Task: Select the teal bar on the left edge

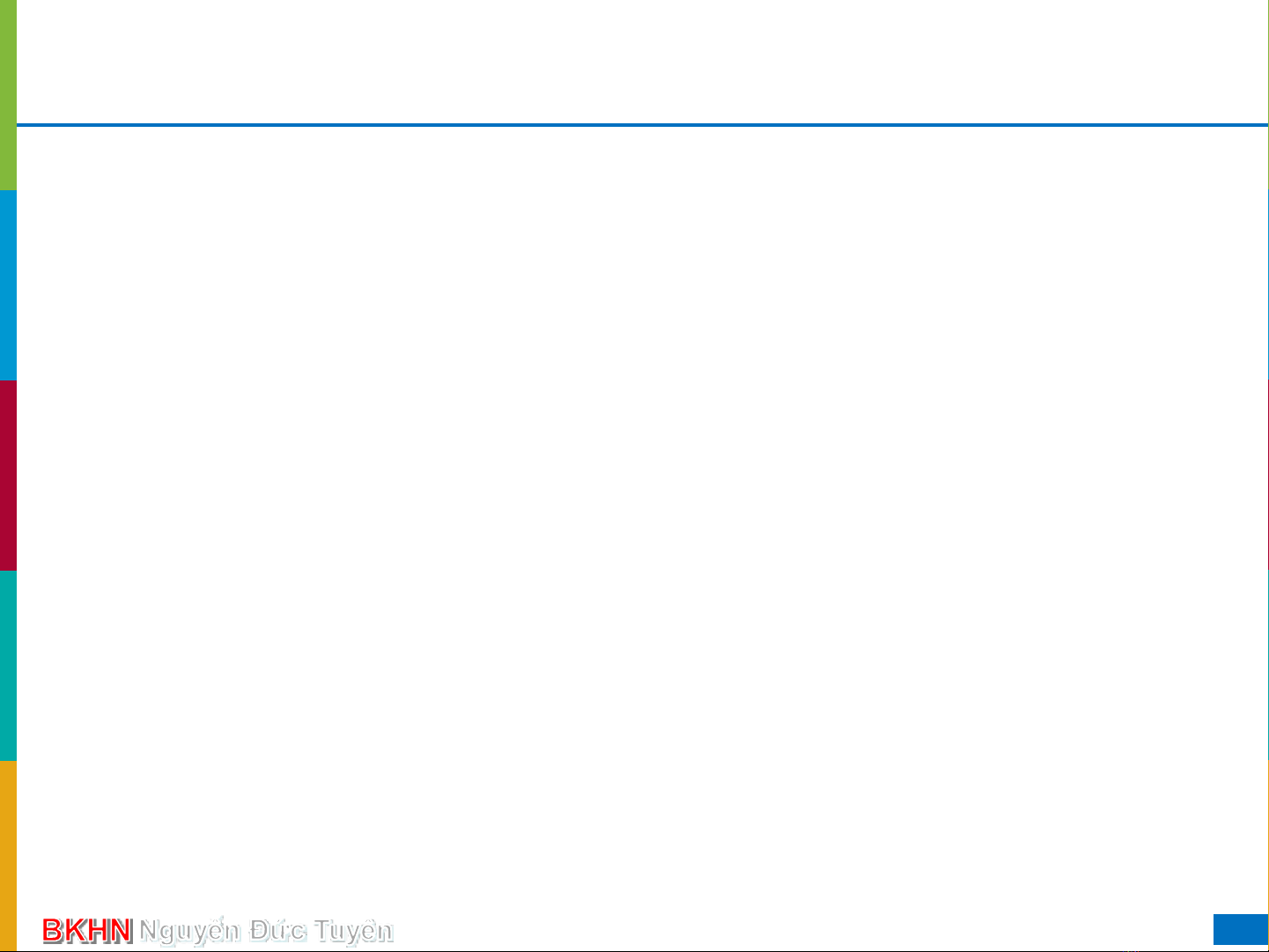Action: (8, 666)
